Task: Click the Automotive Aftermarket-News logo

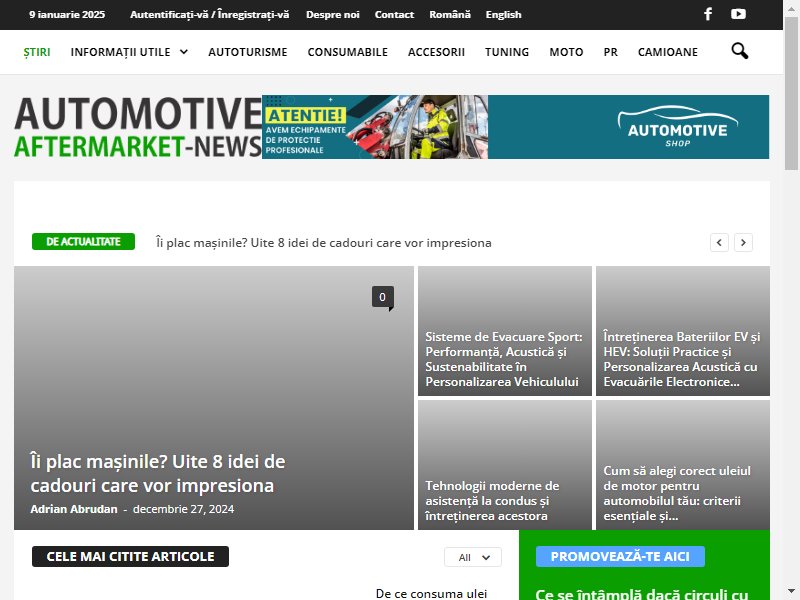Action: coord(138,127)
